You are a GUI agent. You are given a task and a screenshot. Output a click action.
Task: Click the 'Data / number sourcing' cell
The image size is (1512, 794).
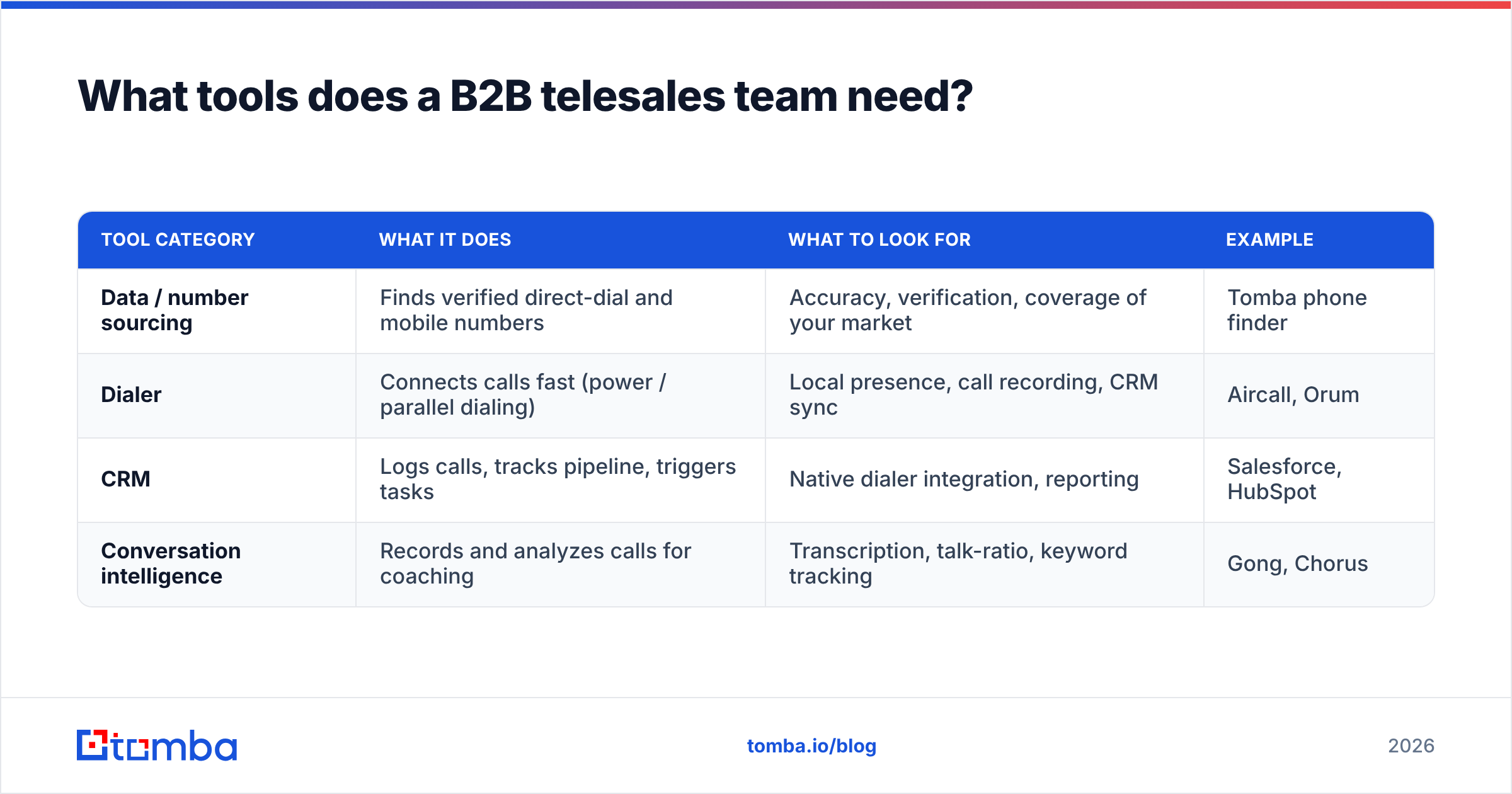(217, 311)
